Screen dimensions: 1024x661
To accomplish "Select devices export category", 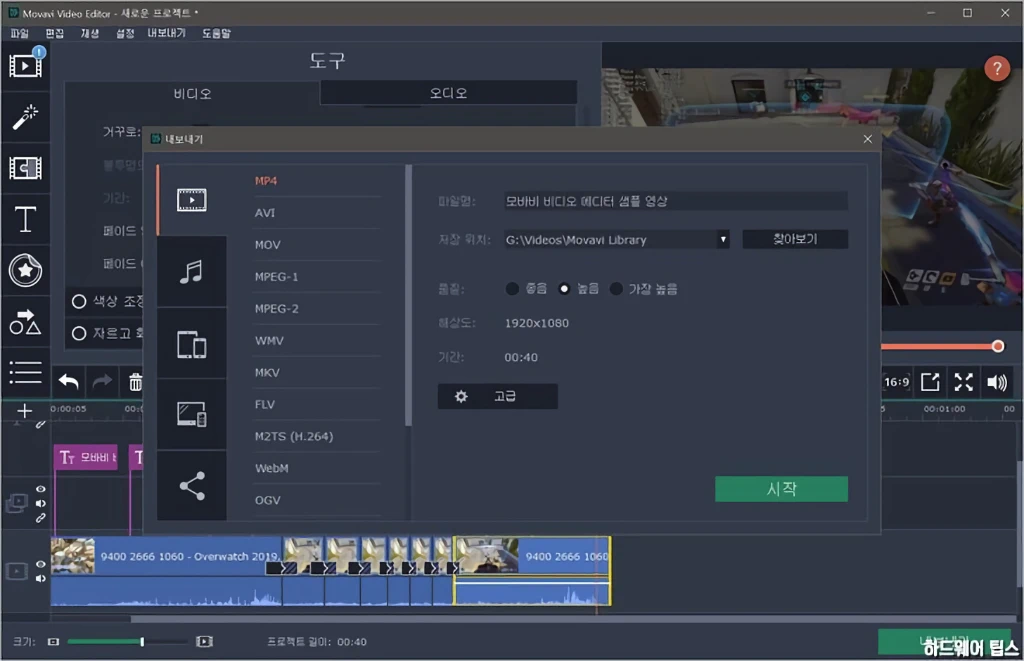I will click(x=191, y=344).
